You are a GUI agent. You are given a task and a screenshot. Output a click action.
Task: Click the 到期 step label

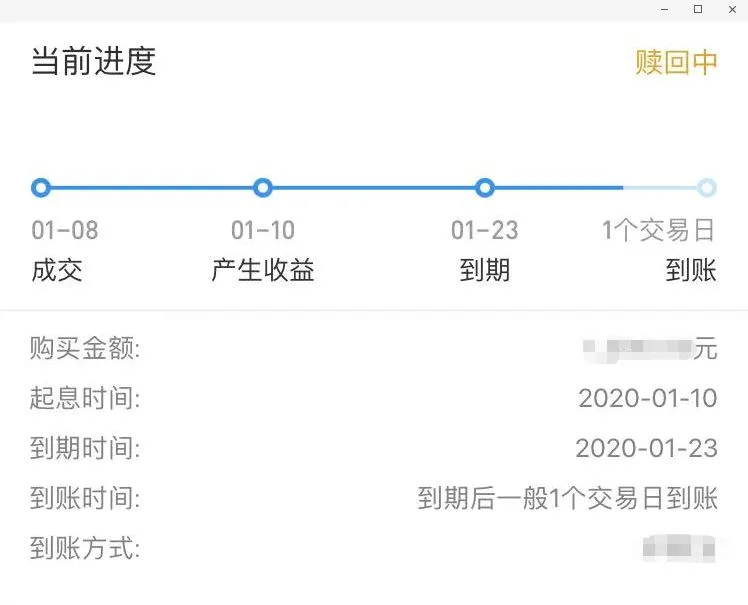click(x=485, y=270)
